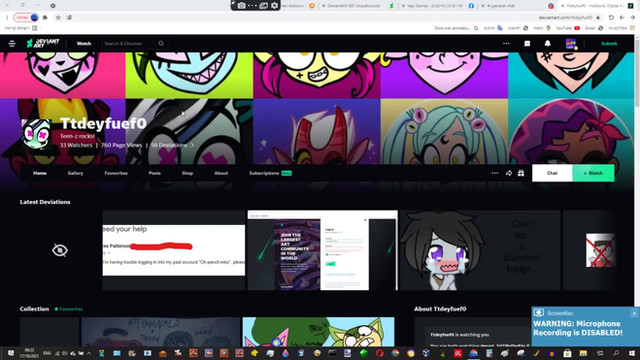Click the Submit link in header
The height and width of the screenshot is (360, 640).
point(609,43)
